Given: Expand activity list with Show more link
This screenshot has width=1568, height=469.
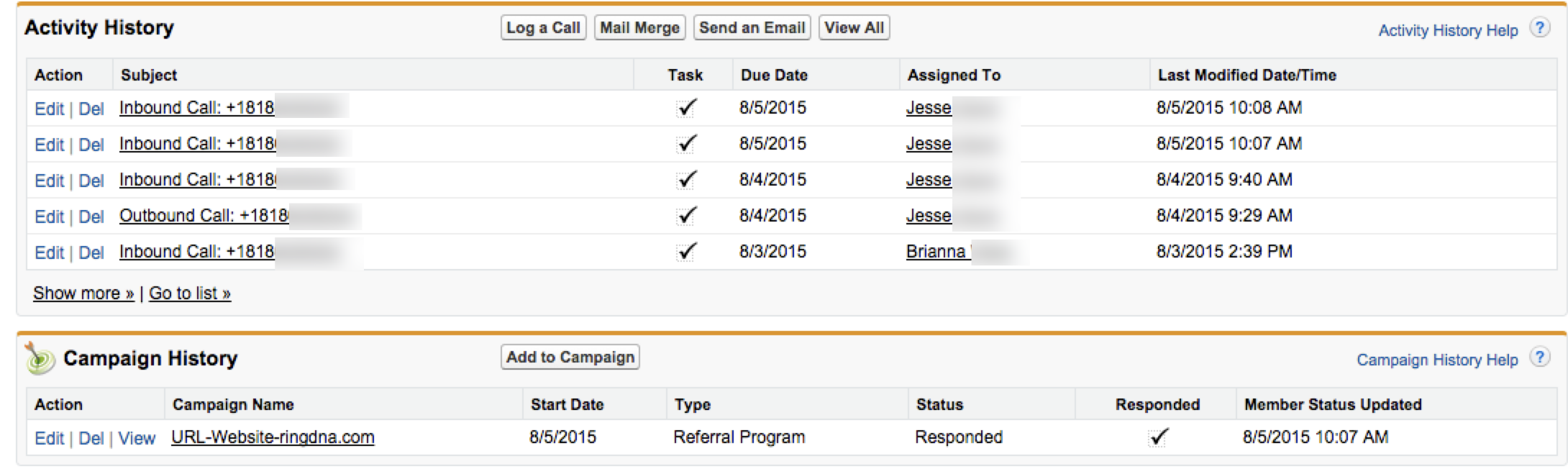Looking at the screenshot, I should pyautogui.click(x=83, y=293).
